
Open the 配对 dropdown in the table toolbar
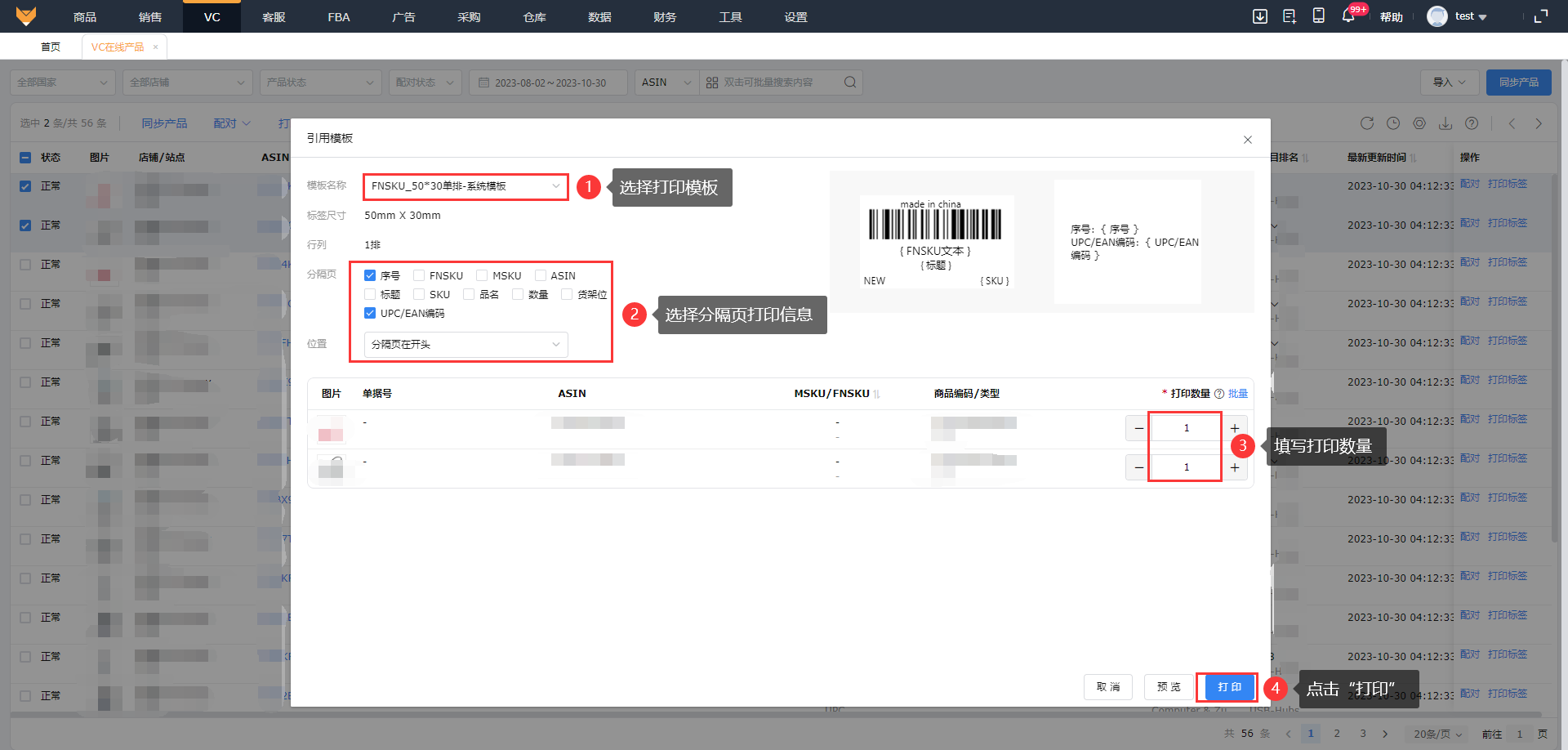pyautogui.click(x=232, y=123)
